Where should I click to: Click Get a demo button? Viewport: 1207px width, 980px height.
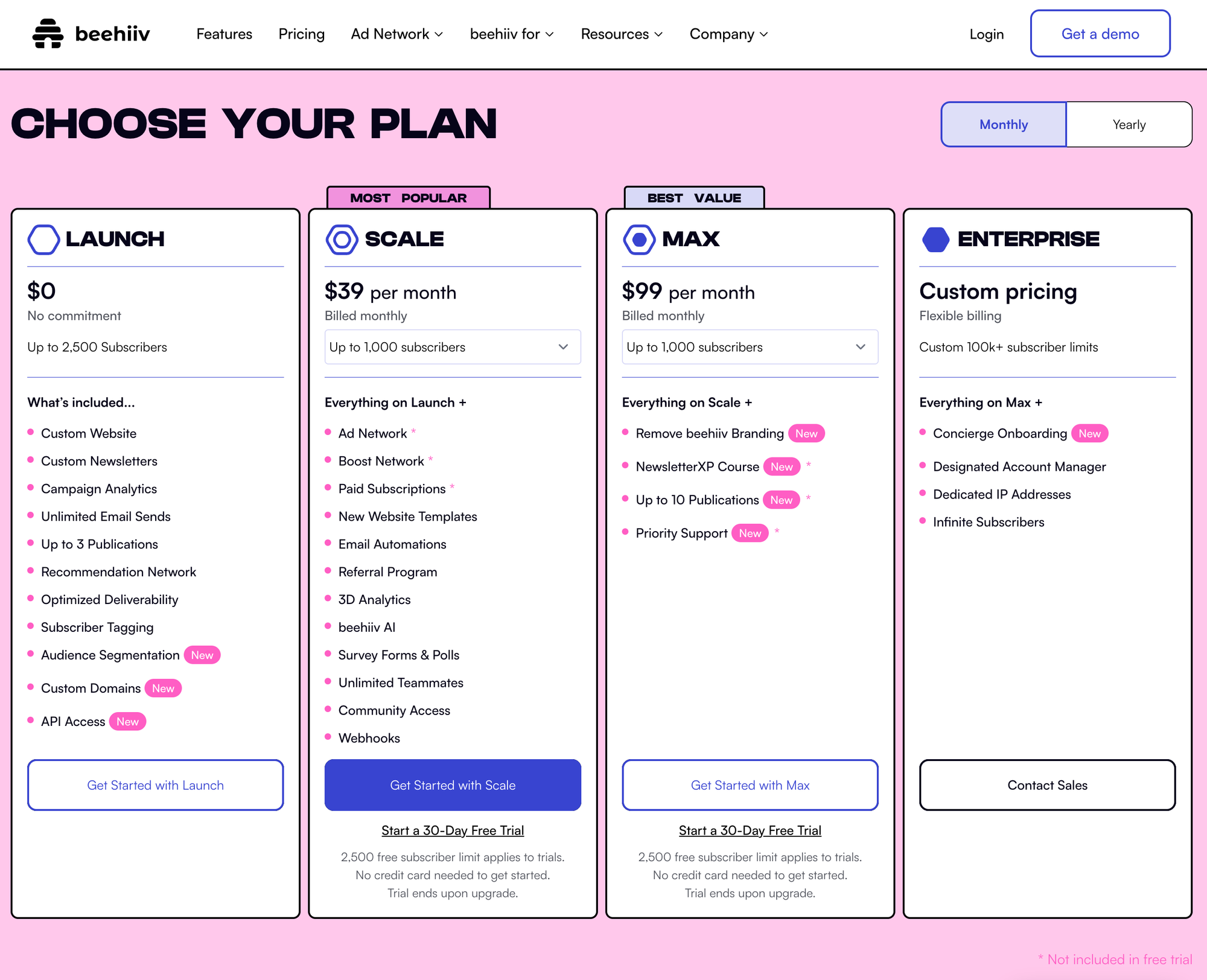click(1100, 33)
